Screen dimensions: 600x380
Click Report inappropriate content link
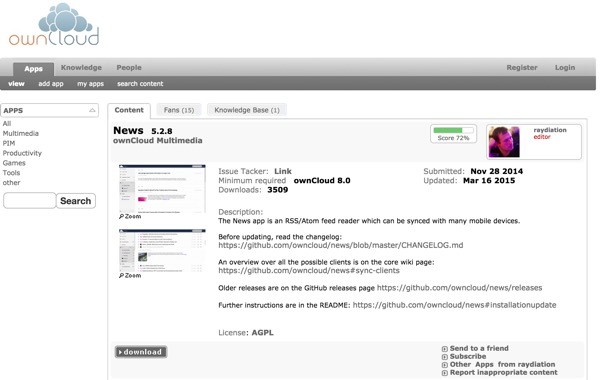coord(504,372)
